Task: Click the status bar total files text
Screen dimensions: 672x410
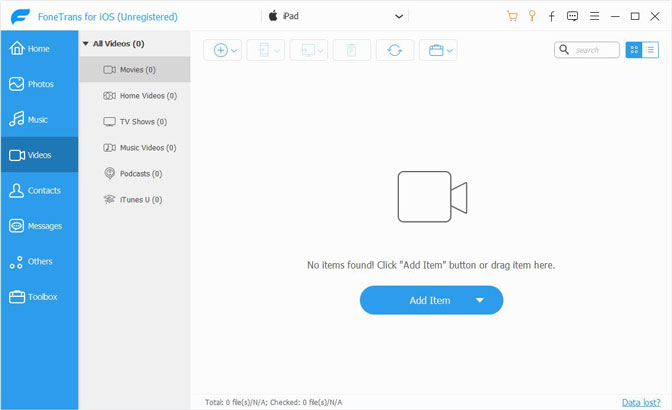Action: coord(273,402)
